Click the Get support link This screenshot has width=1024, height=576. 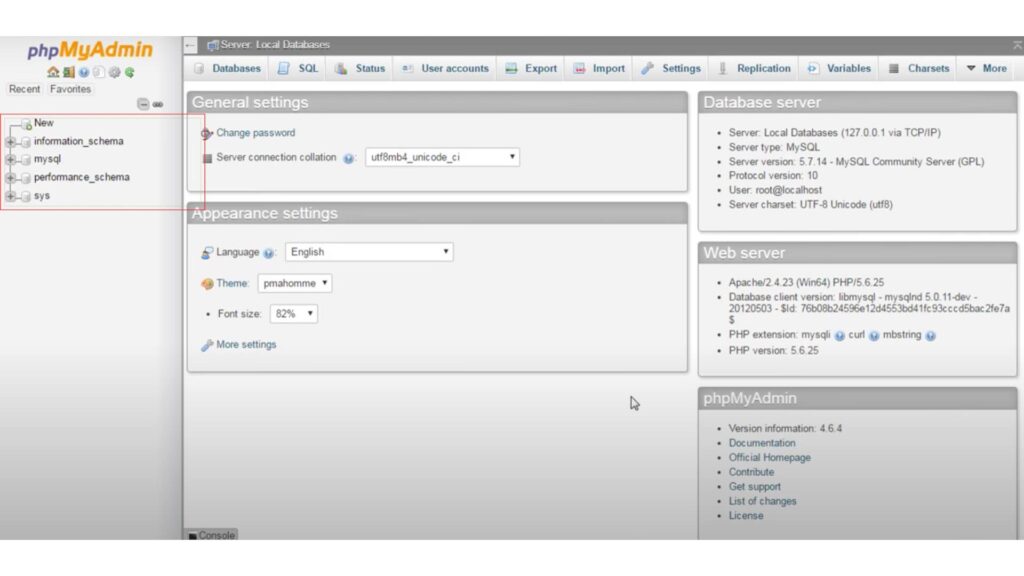click(754, 487)
